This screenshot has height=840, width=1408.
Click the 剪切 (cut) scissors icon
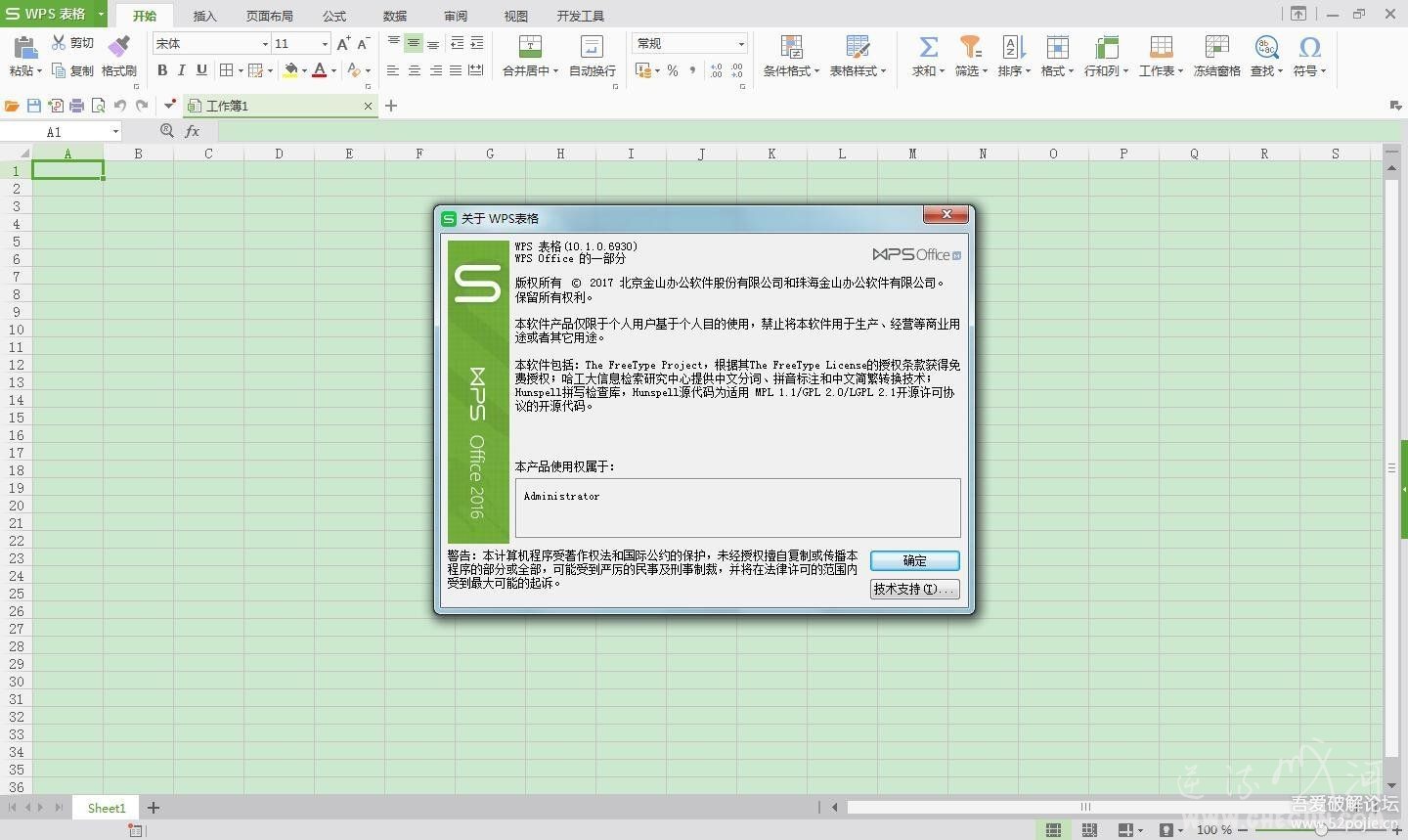click(x=59, y=43)
